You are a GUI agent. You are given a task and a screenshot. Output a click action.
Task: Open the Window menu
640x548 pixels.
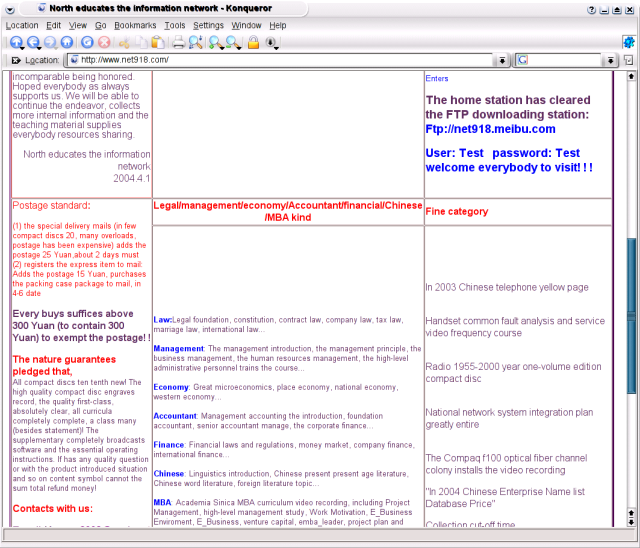(x=246, y=25)
